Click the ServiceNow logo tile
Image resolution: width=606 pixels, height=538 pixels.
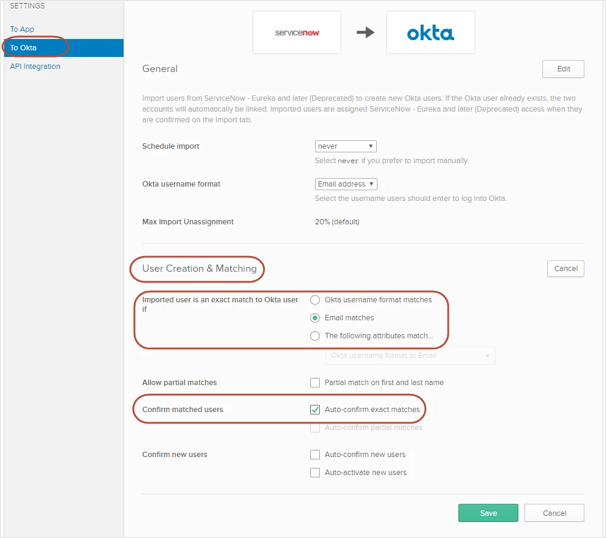click(296, 33)
